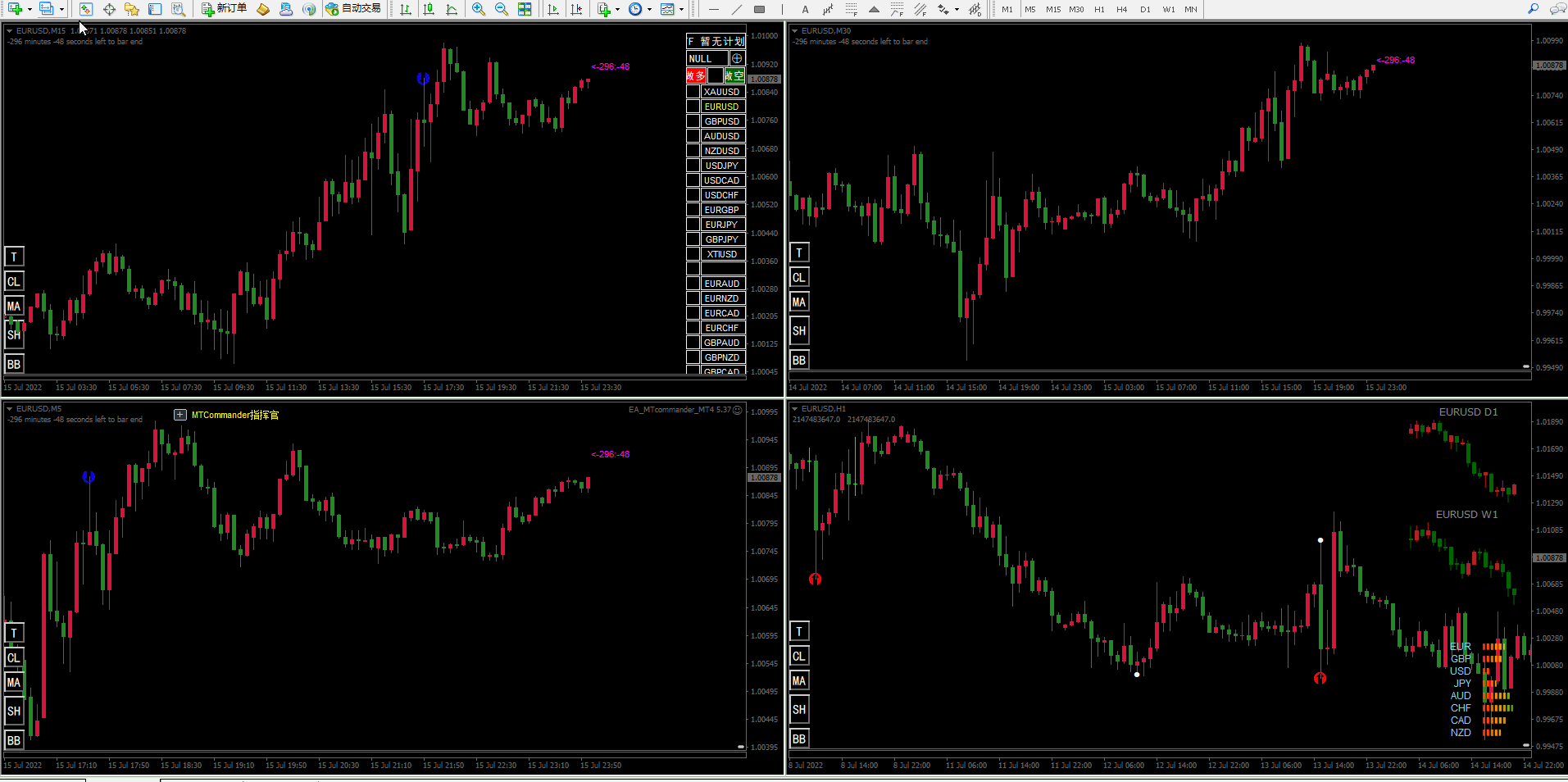The height and width of the screenshot is (782, 1568).
Task: Select the horizontal line drawing tool
Action: [714, 9]
